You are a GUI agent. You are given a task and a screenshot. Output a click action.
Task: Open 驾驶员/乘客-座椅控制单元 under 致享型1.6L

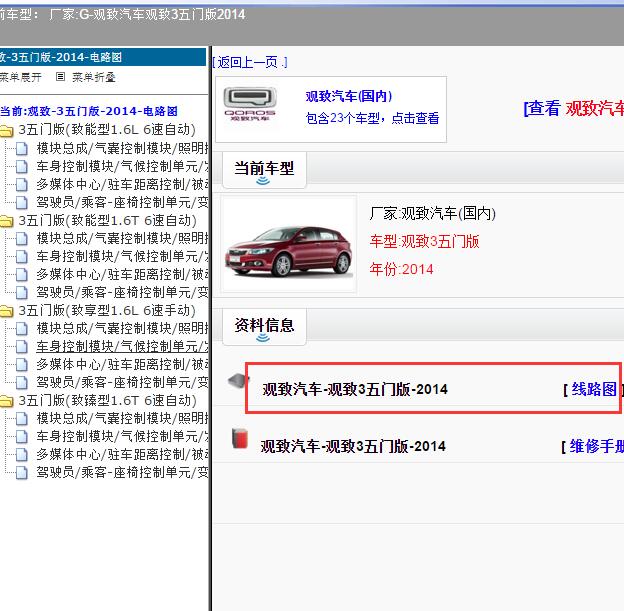click(122, 383)
